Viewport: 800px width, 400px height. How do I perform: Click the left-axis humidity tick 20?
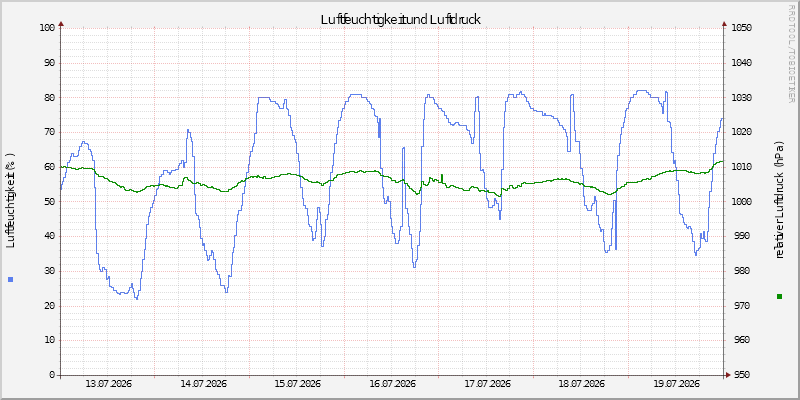click(49, 306)
